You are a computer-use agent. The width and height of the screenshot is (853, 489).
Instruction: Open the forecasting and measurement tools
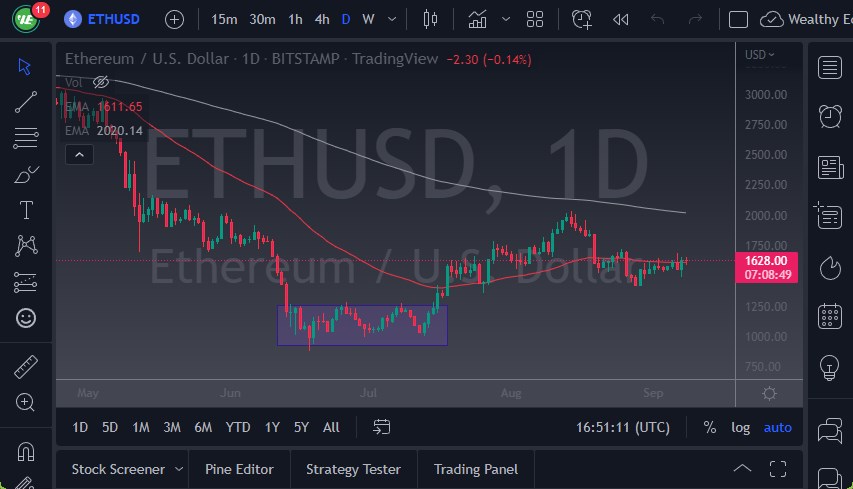[x=26, y=282]
